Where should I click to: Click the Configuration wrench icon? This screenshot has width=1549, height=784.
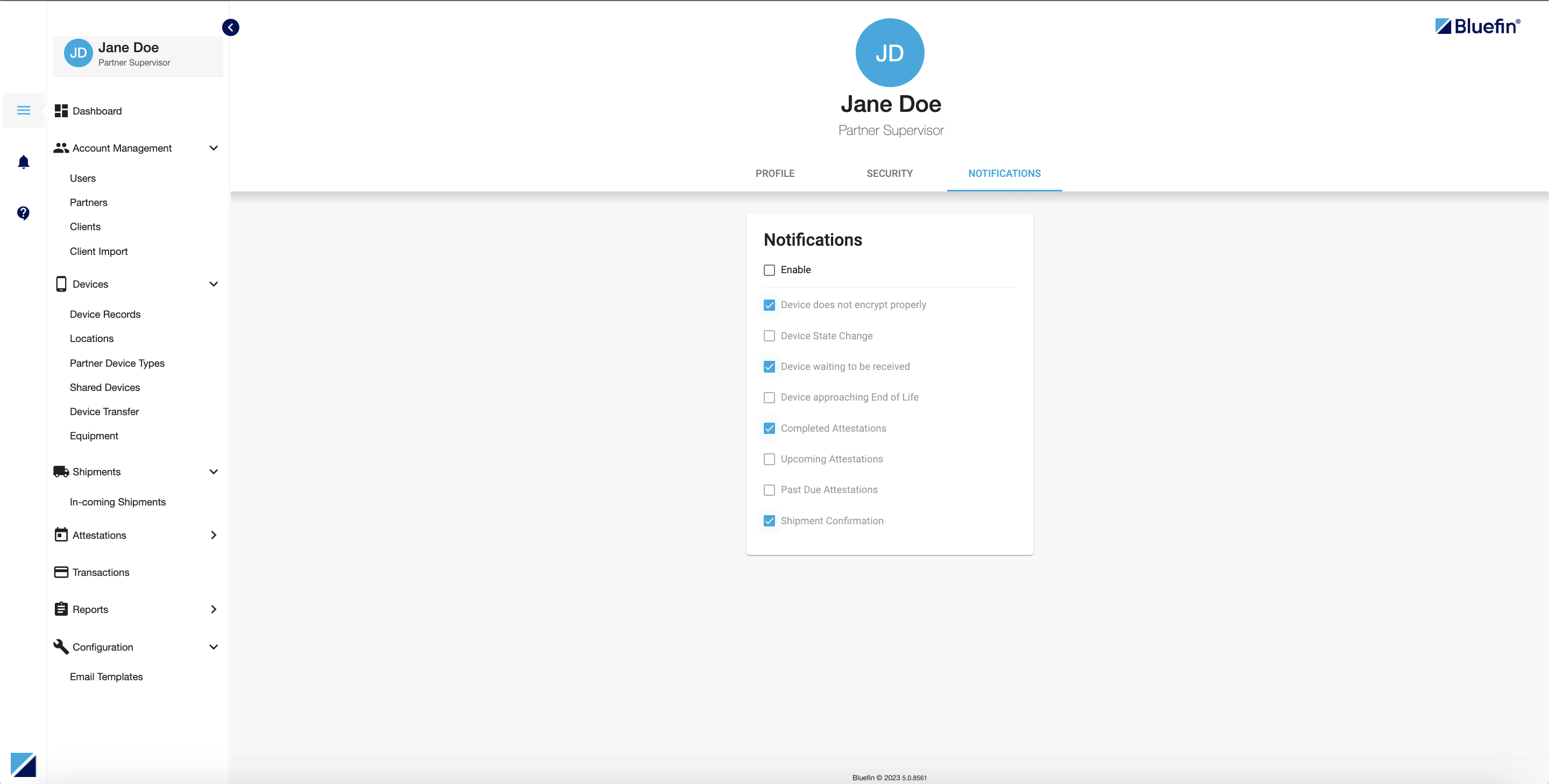61,646
